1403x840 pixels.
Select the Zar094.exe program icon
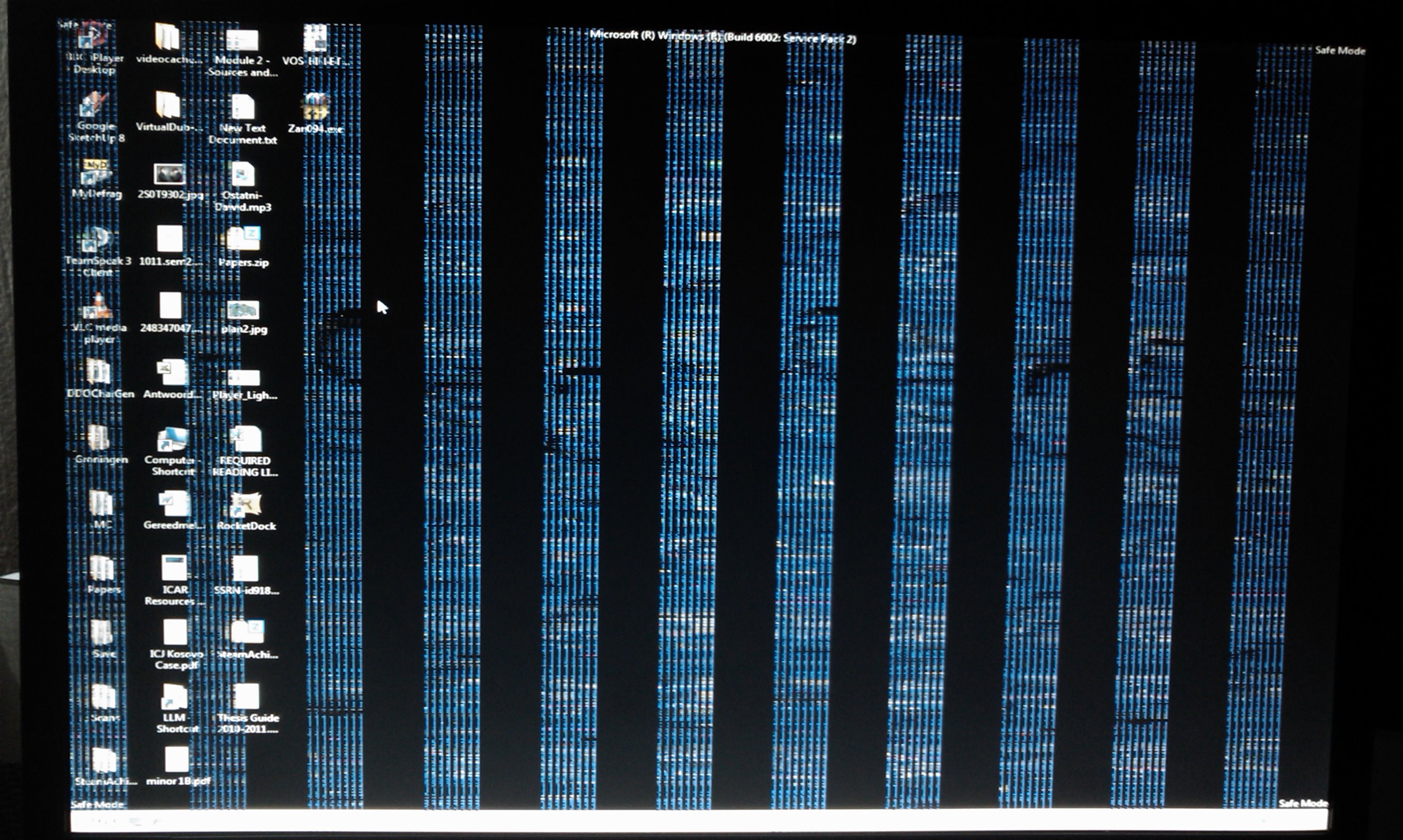click(x=315, y=107)
